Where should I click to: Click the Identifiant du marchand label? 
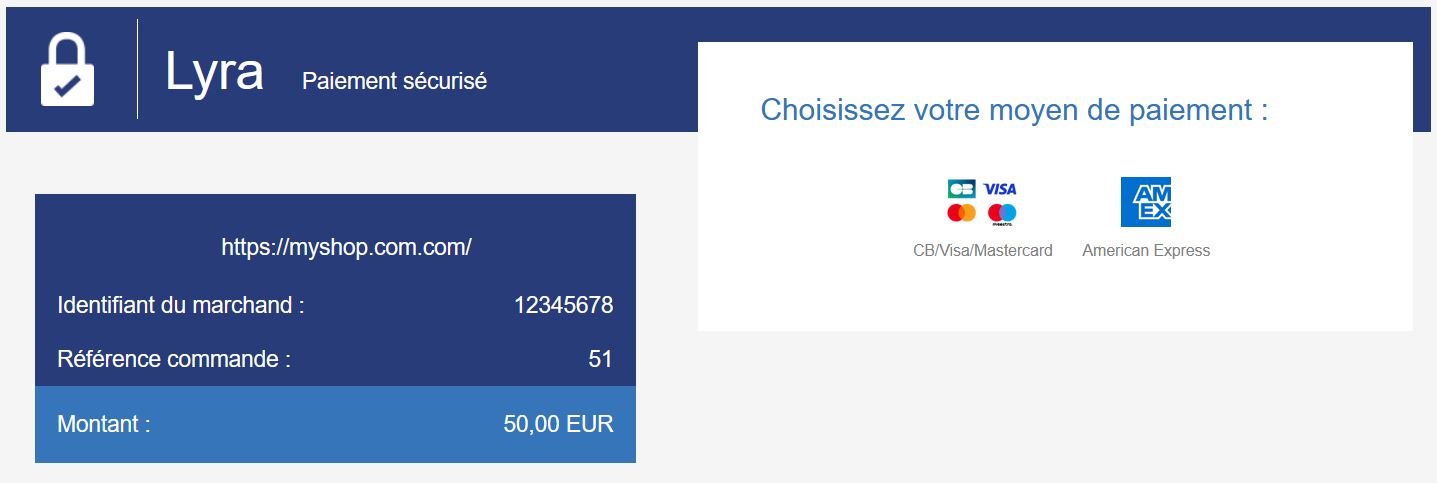[x=181, y=305]
